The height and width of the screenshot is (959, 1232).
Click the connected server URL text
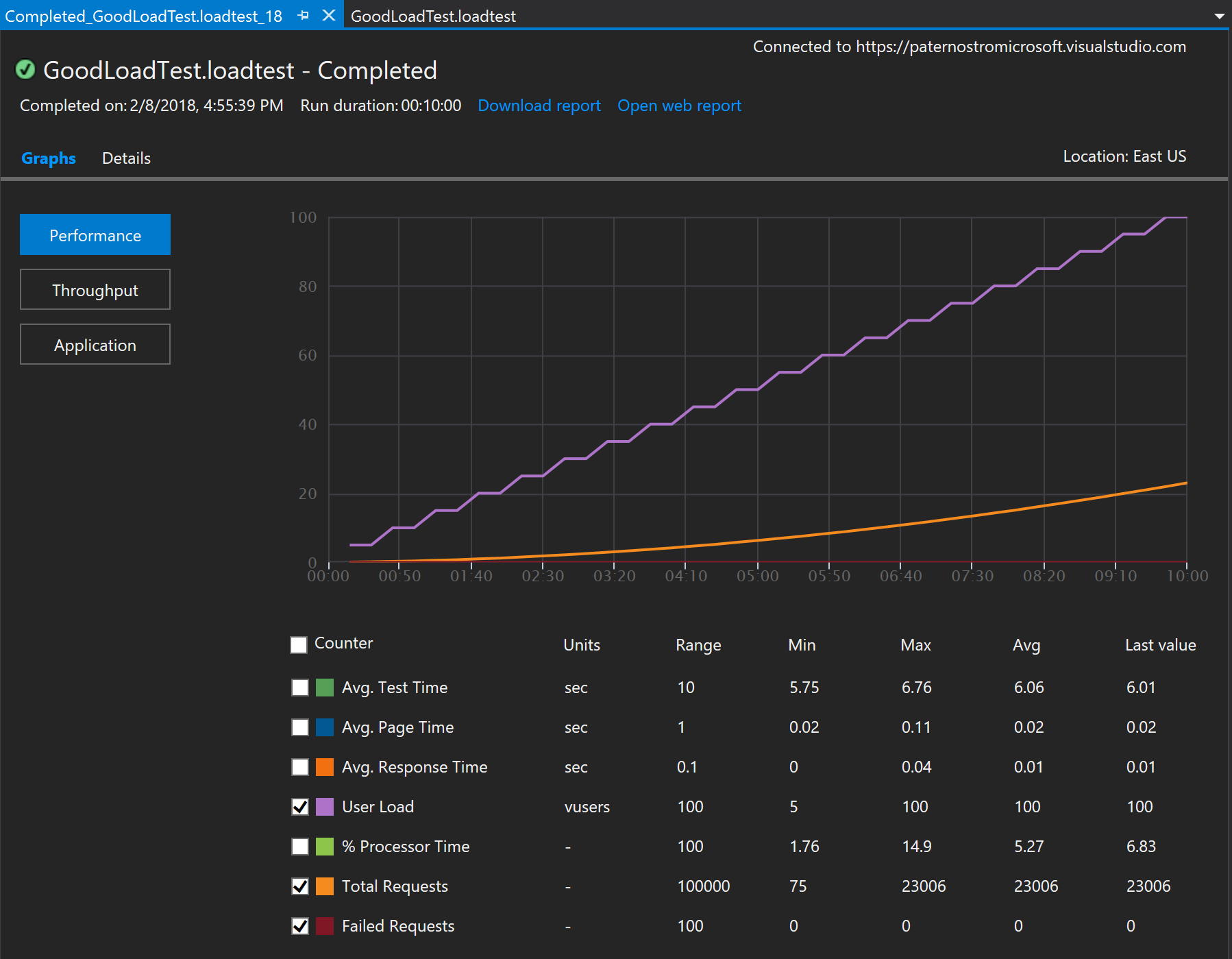tap(1021, 47)
